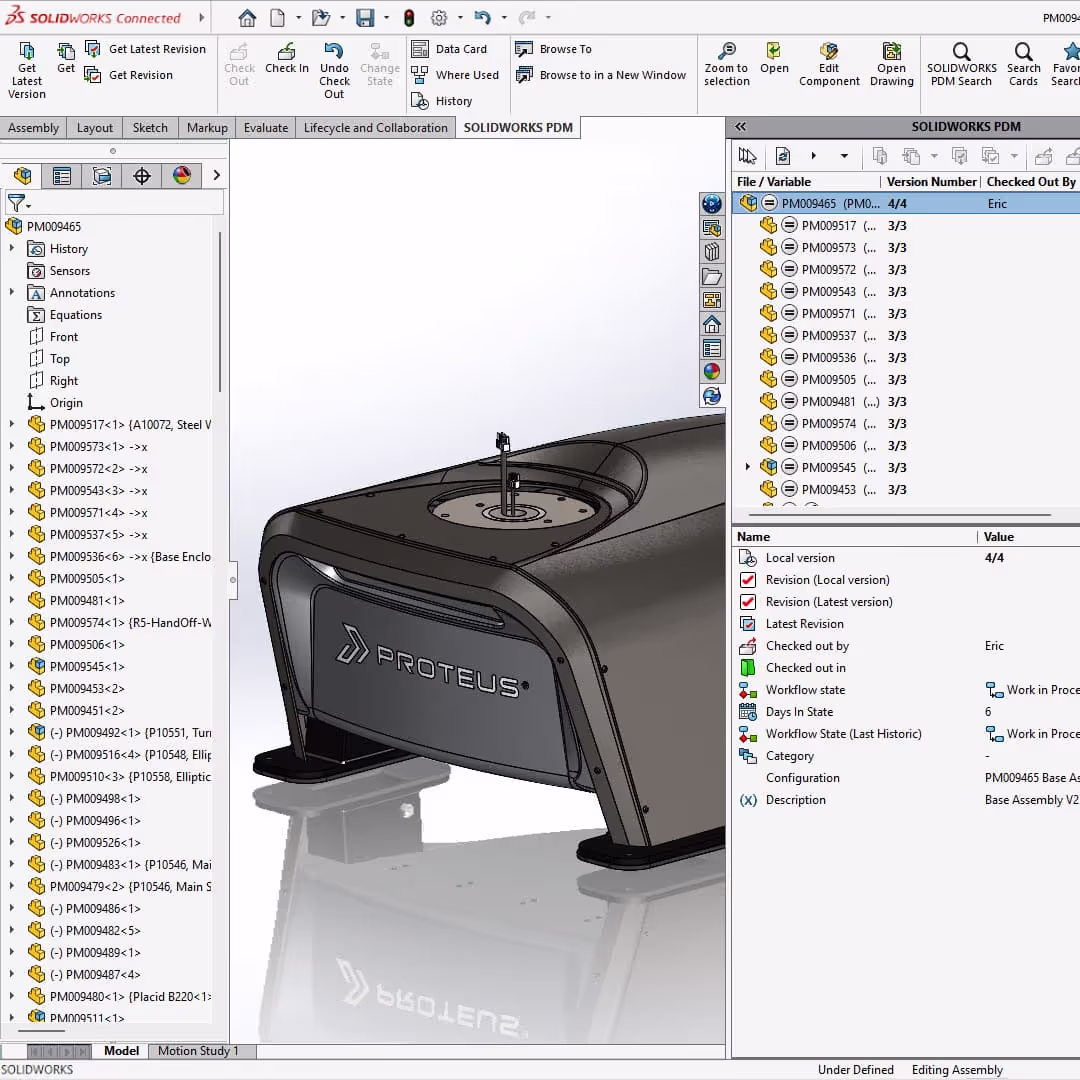The image size is (1080, 1080).
Task: Expand more FeatureManager tabs chevron
Action: [216, 176]
